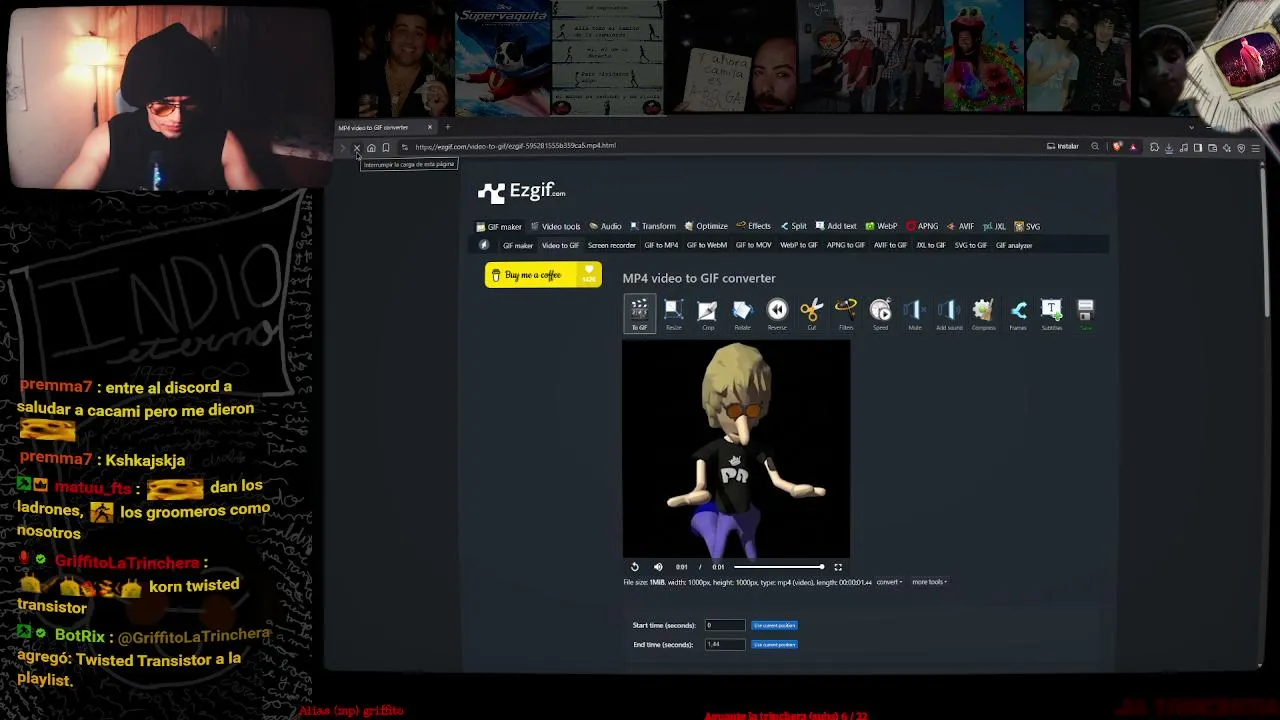
Task: Open the Effects menu
Action: (753, 226)
